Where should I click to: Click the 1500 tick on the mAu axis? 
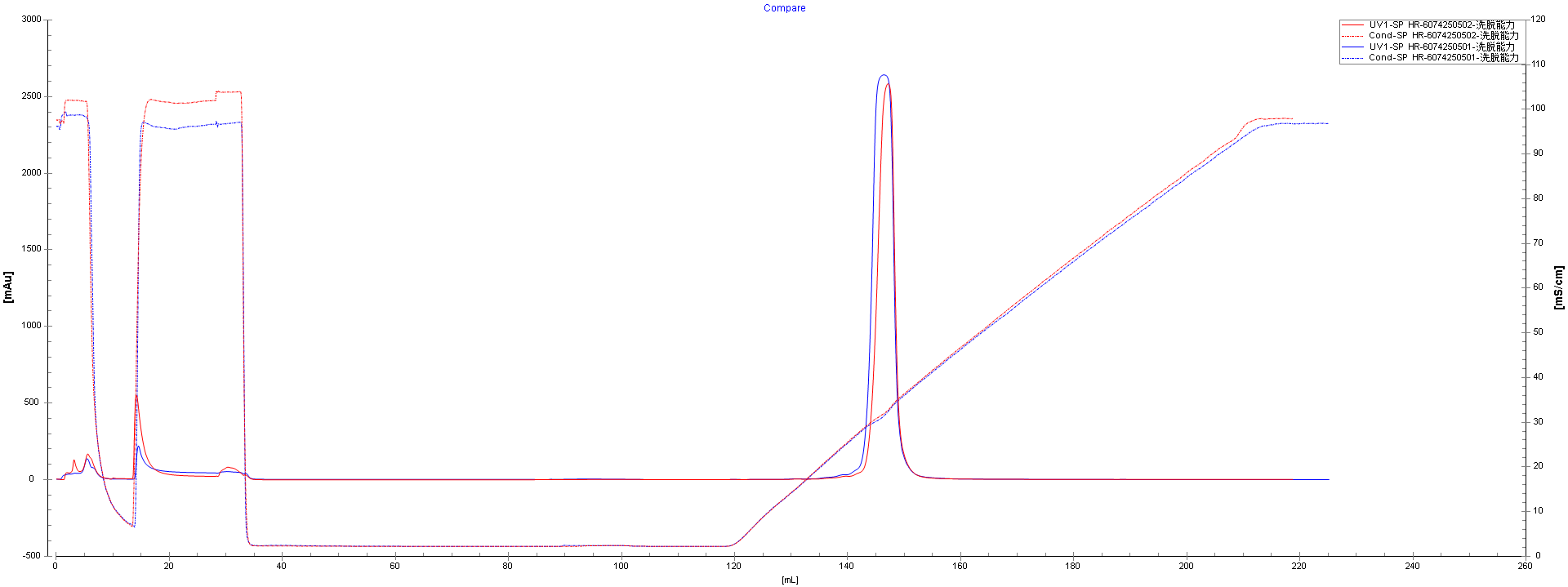[x=31, y=249]
